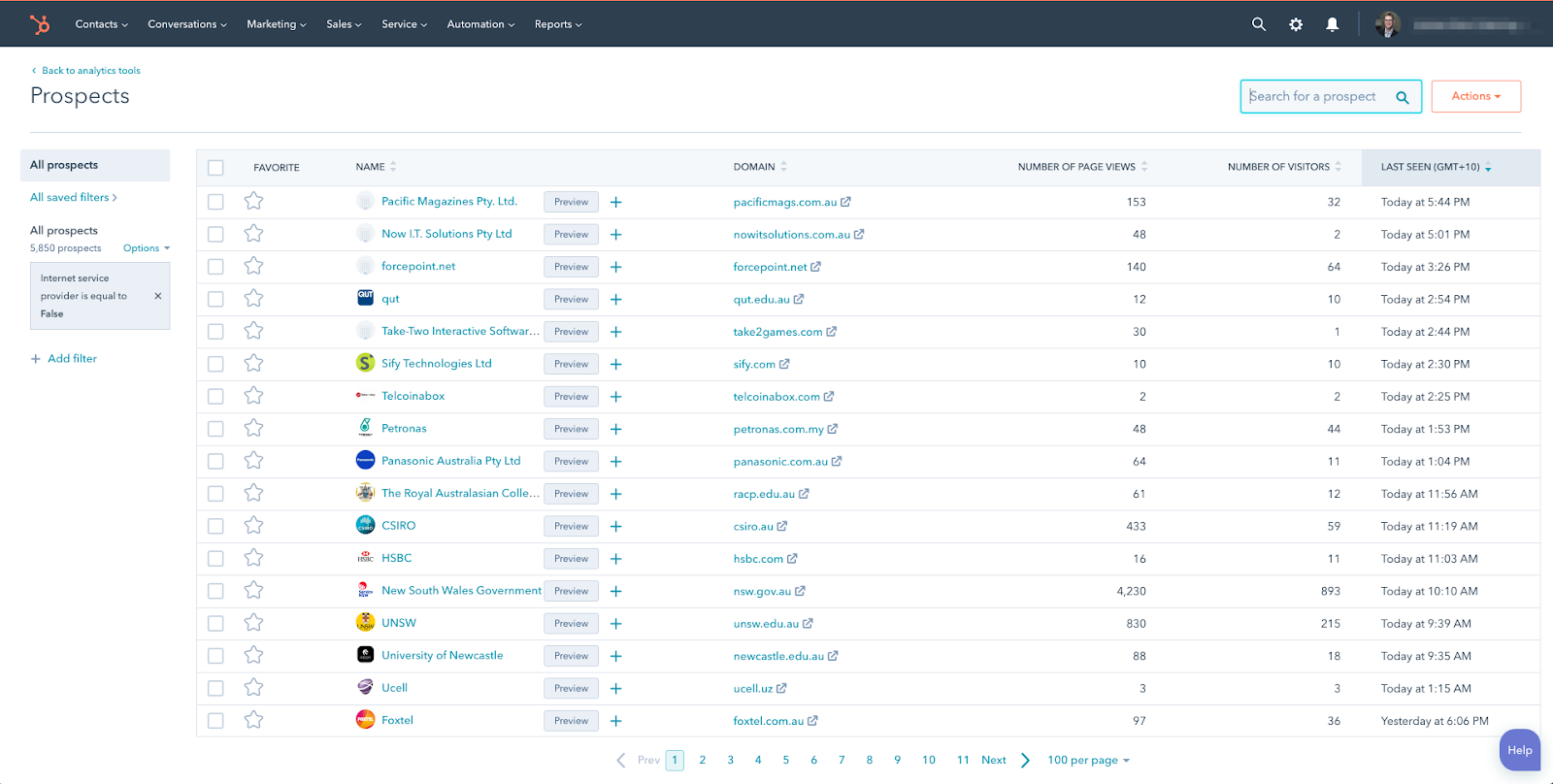1553x784 pixels.
Task: Open 100 per page dropdown
Action: [x=1088, y=761]
